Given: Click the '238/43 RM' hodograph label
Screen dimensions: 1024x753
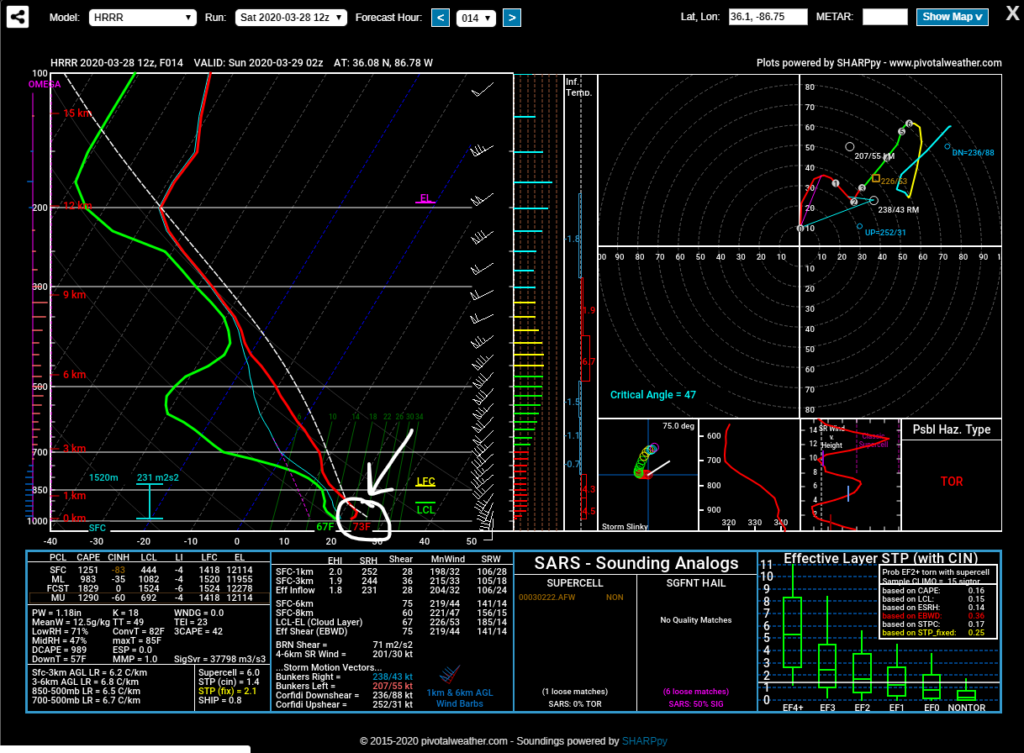Looking at the screenshot, I should point(899,210).
